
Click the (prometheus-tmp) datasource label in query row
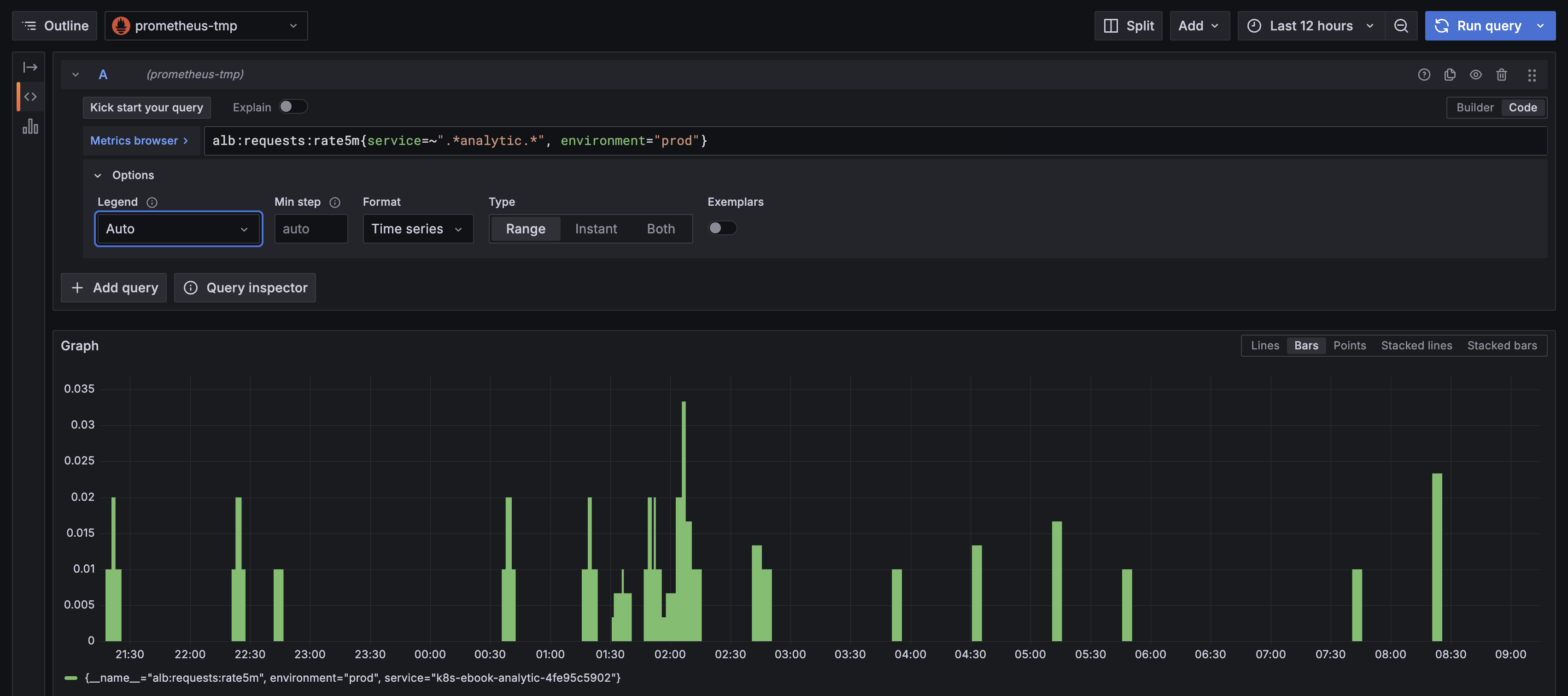pyautogui.click(x=195, y=74)
